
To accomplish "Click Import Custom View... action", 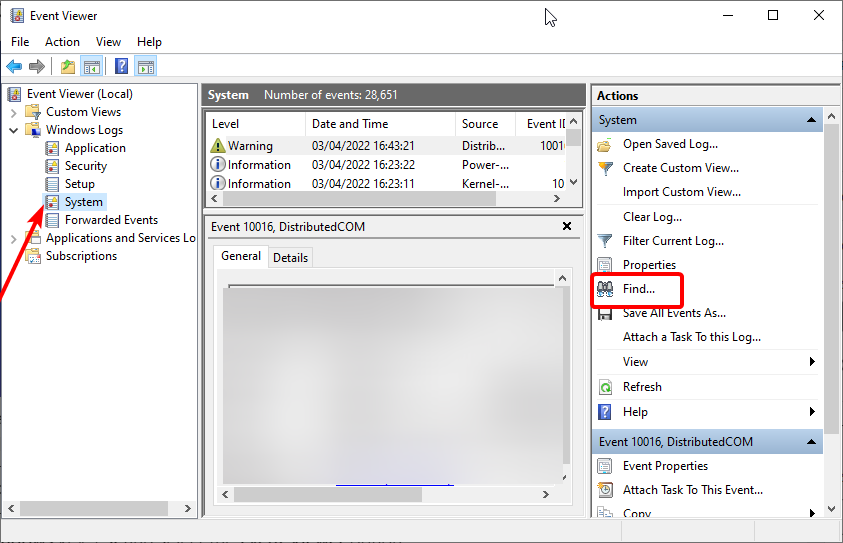I will pos(682,192).
